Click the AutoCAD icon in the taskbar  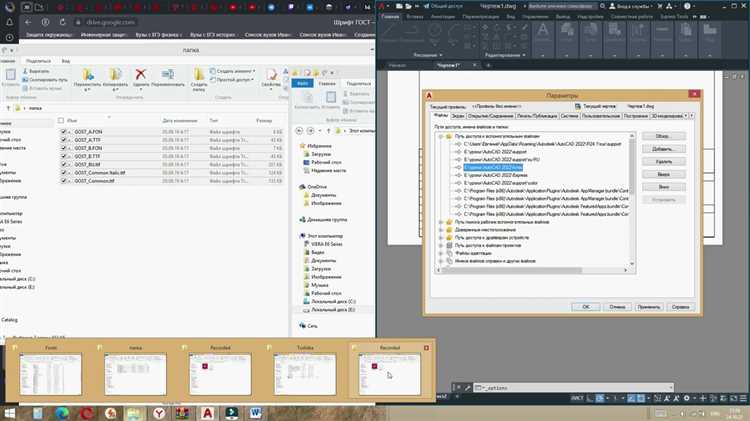click(x=208, y=411)
